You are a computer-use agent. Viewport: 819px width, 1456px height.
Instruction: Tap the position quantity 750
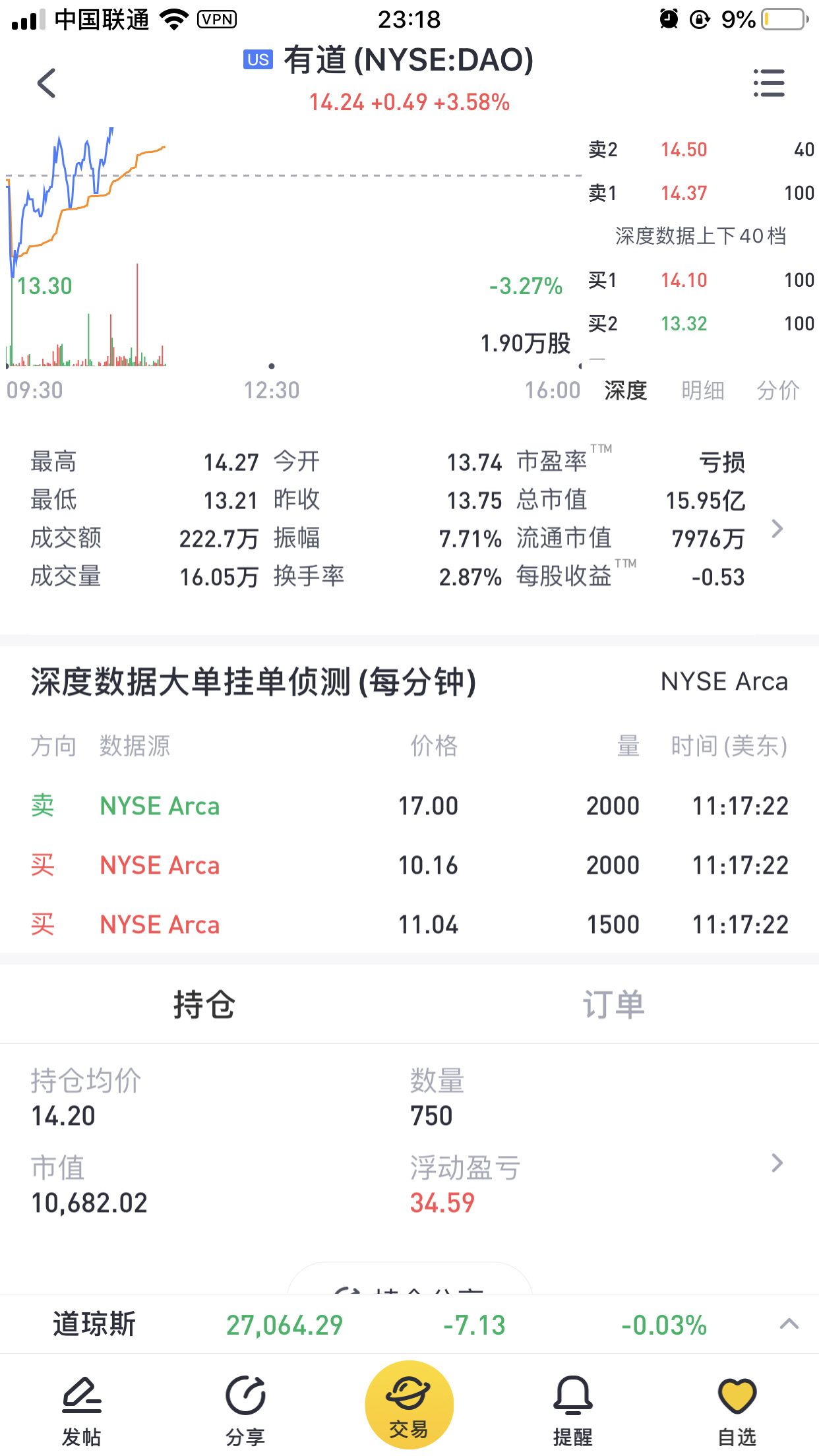tap(431, 1116)
